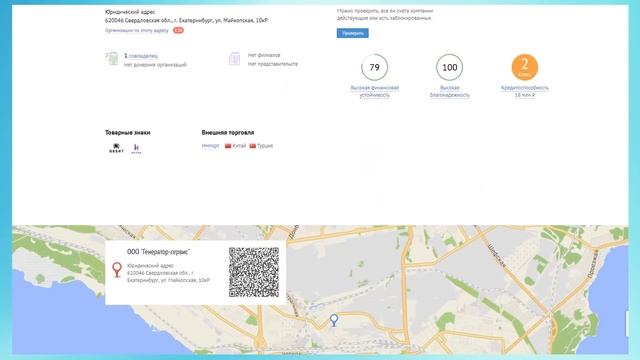Click the Юридический адрес label at the top
Screen dimensions: 640x360
[130, 12]
